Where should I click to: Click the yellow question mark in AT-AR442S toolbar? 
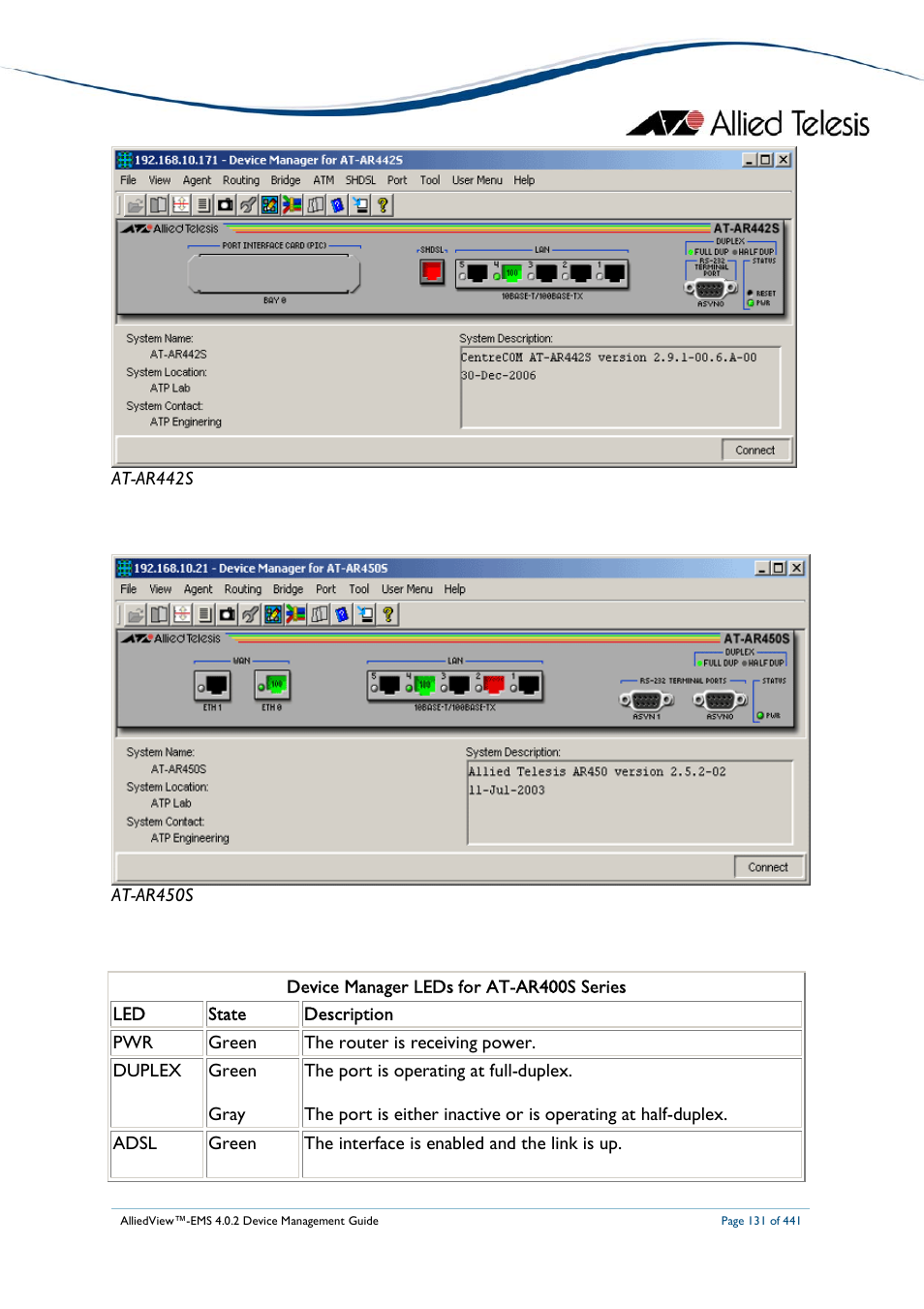click(x=383, y=205)
